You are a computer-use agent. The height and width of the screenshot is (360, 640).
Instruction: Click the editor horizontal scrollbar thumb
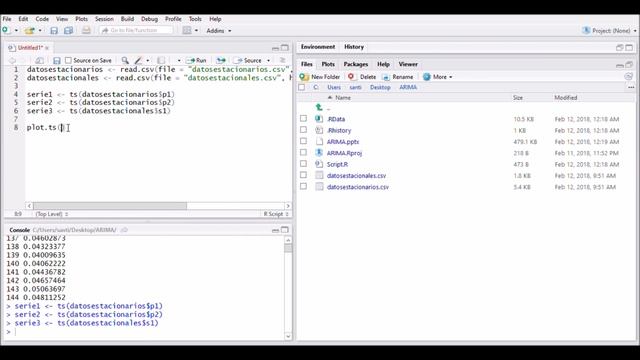110,206
